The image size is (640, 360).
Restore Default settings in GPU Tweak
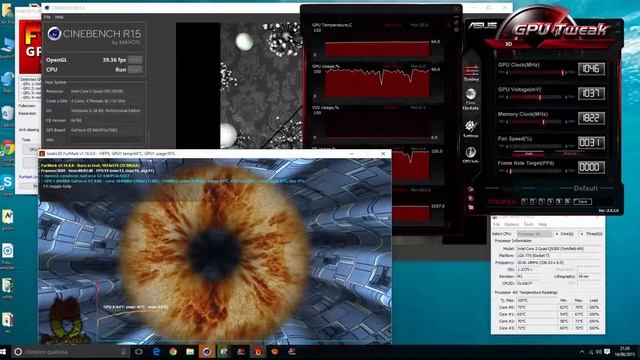pos(586,188)
